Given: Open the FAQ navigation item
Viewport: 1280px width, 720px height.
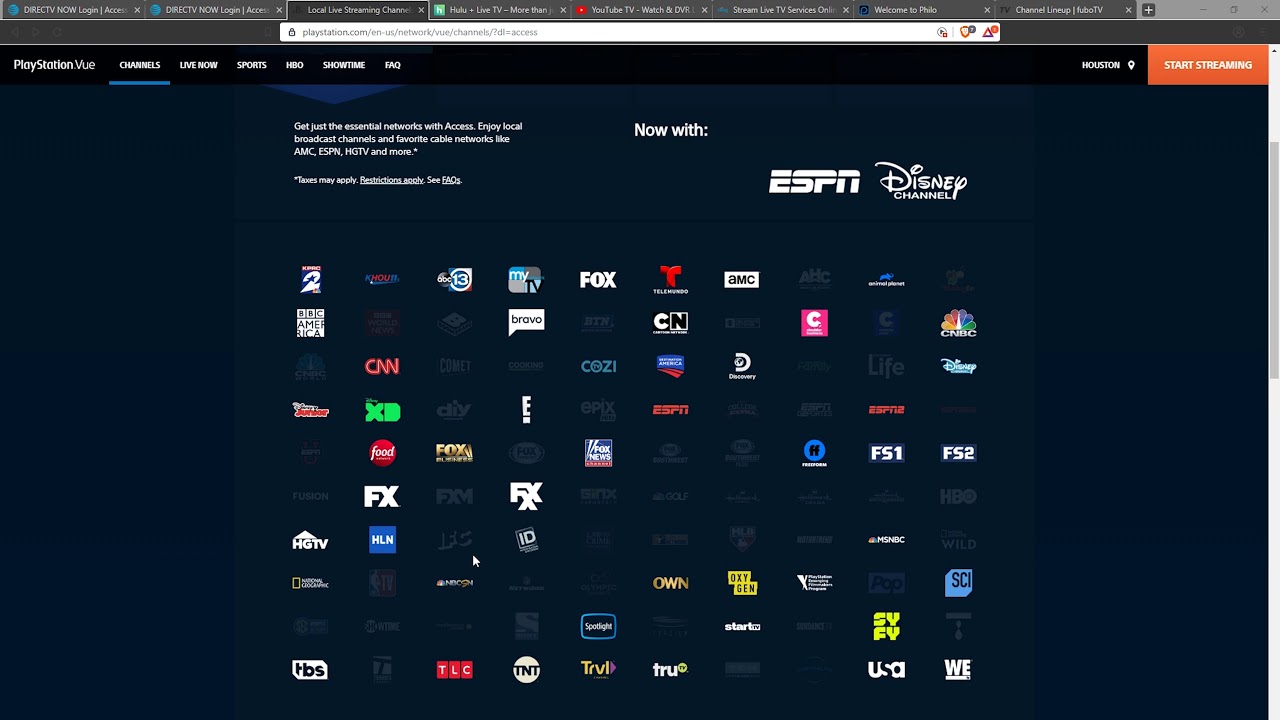Looking at the screenshot, I should tap(393, 65).
